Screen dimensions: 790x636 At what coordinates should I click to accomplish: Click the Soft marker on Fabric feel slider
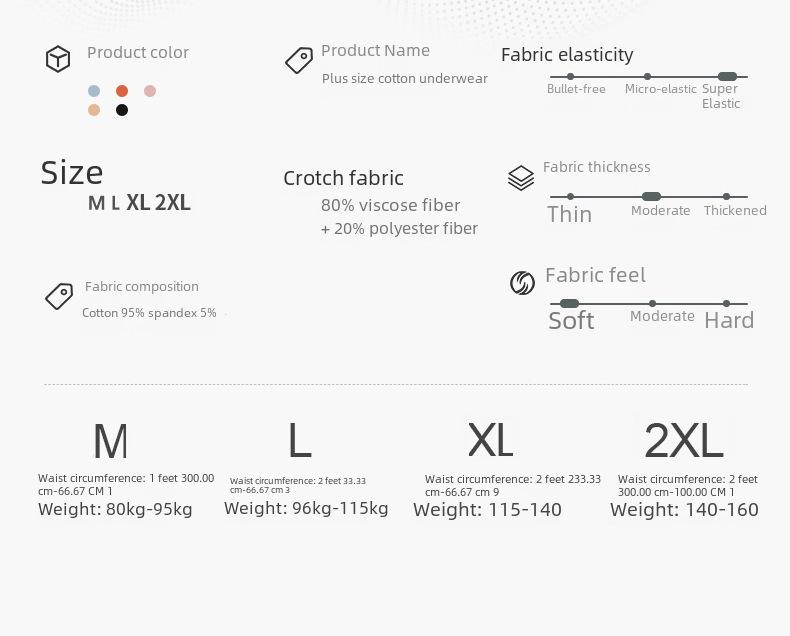click(569, 303)
